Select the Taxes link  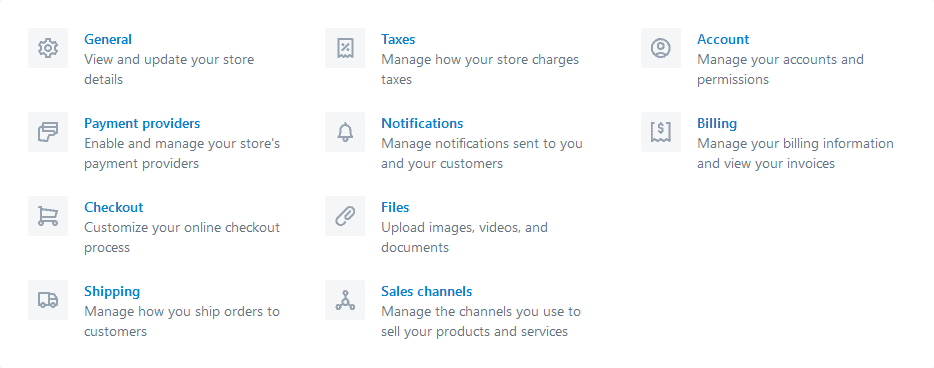click(398, 39)
